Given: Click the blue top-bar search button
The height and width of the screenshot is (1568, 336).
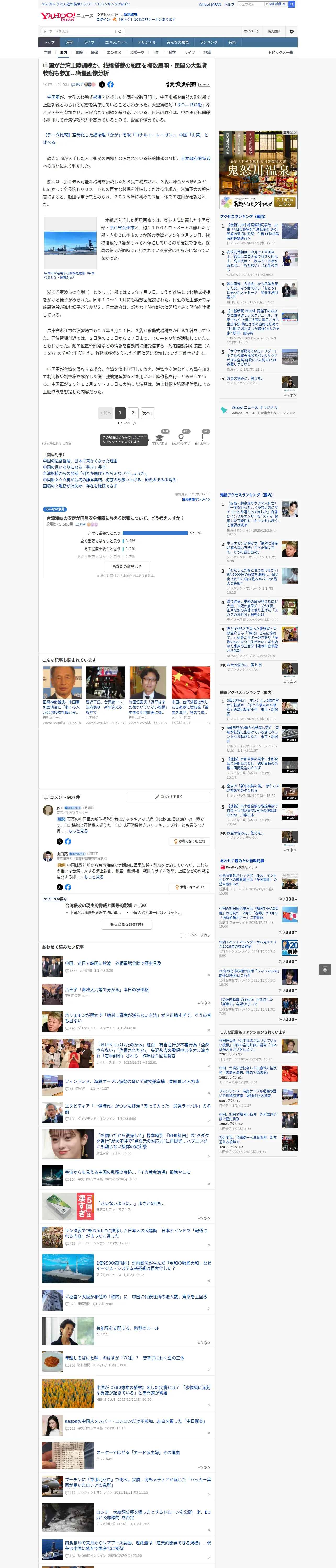Looking at the screenshot, I should coord(292,4).
